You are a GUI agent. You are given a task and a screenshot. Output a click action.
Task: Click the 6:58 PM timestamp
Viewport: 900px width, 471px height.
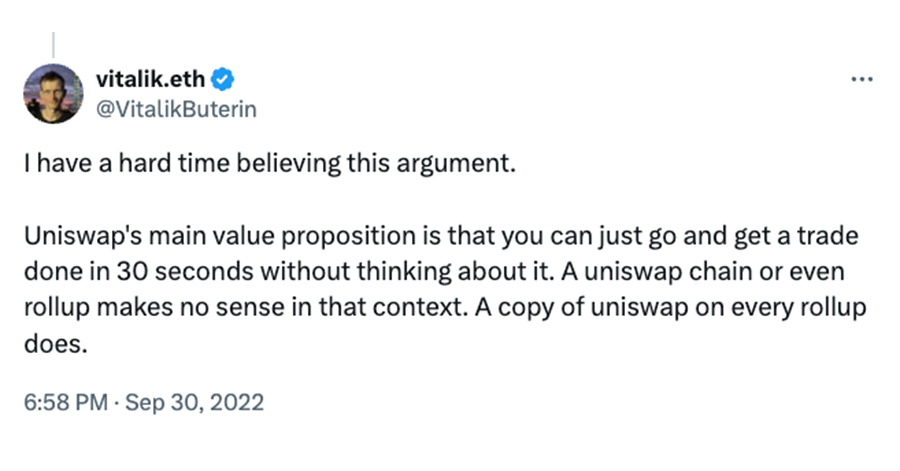(x=65, y=402)
